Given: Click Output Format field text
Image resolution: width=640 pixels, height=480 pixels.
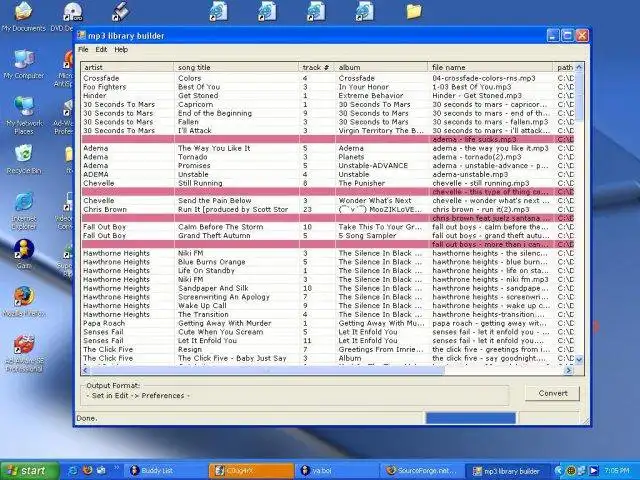Looking at the screenshot, I should point(138,396).
